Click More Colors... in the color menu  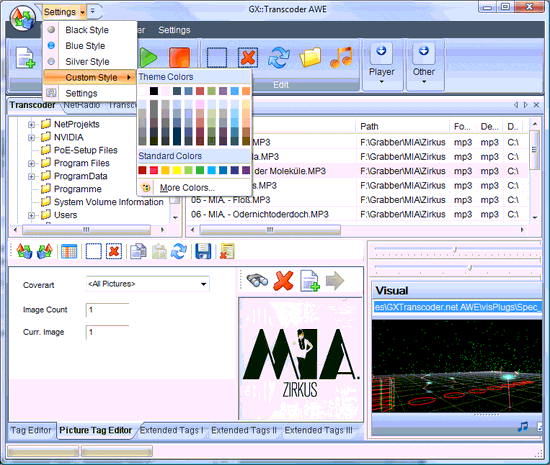click(x=187, y=188)
